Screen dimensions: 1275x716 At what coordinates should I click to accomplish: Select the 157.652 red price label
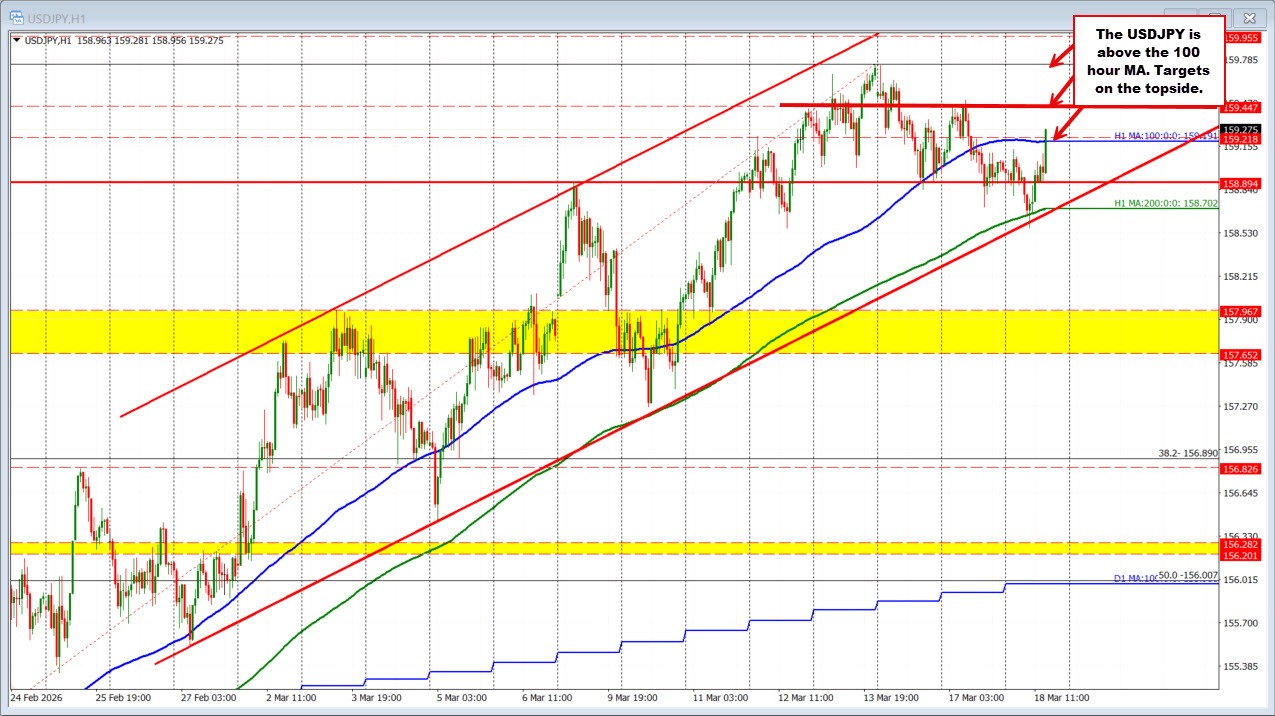pyautogui.click(x=1240, y=355)
